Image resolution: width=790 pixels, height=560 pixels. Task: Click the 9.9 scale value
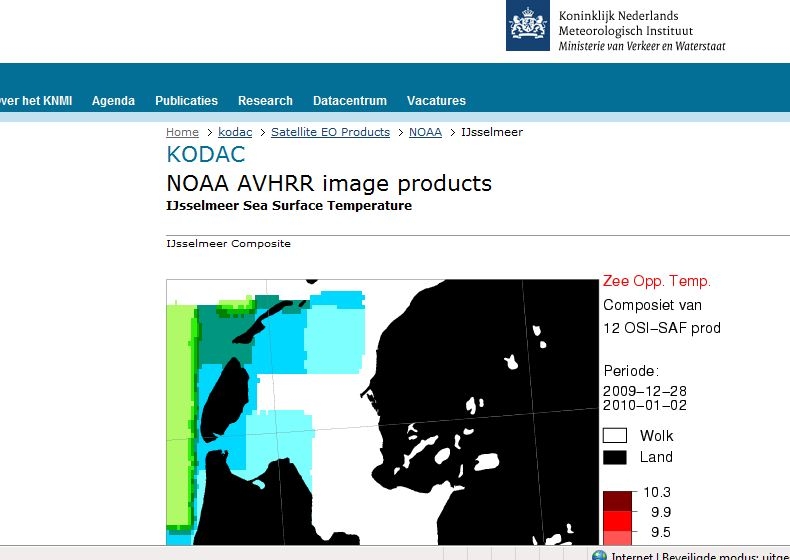click(661, 512)
